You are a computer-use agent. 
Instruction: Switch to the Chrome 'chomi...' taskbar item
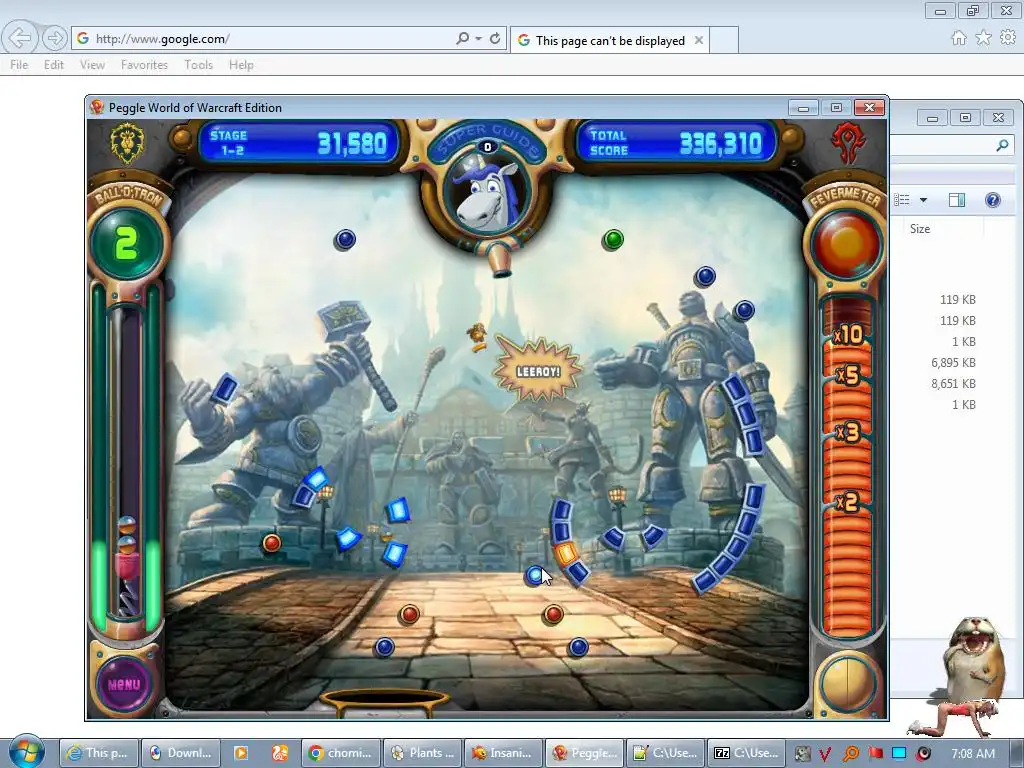pyautogui.click(x=342, y=753)
